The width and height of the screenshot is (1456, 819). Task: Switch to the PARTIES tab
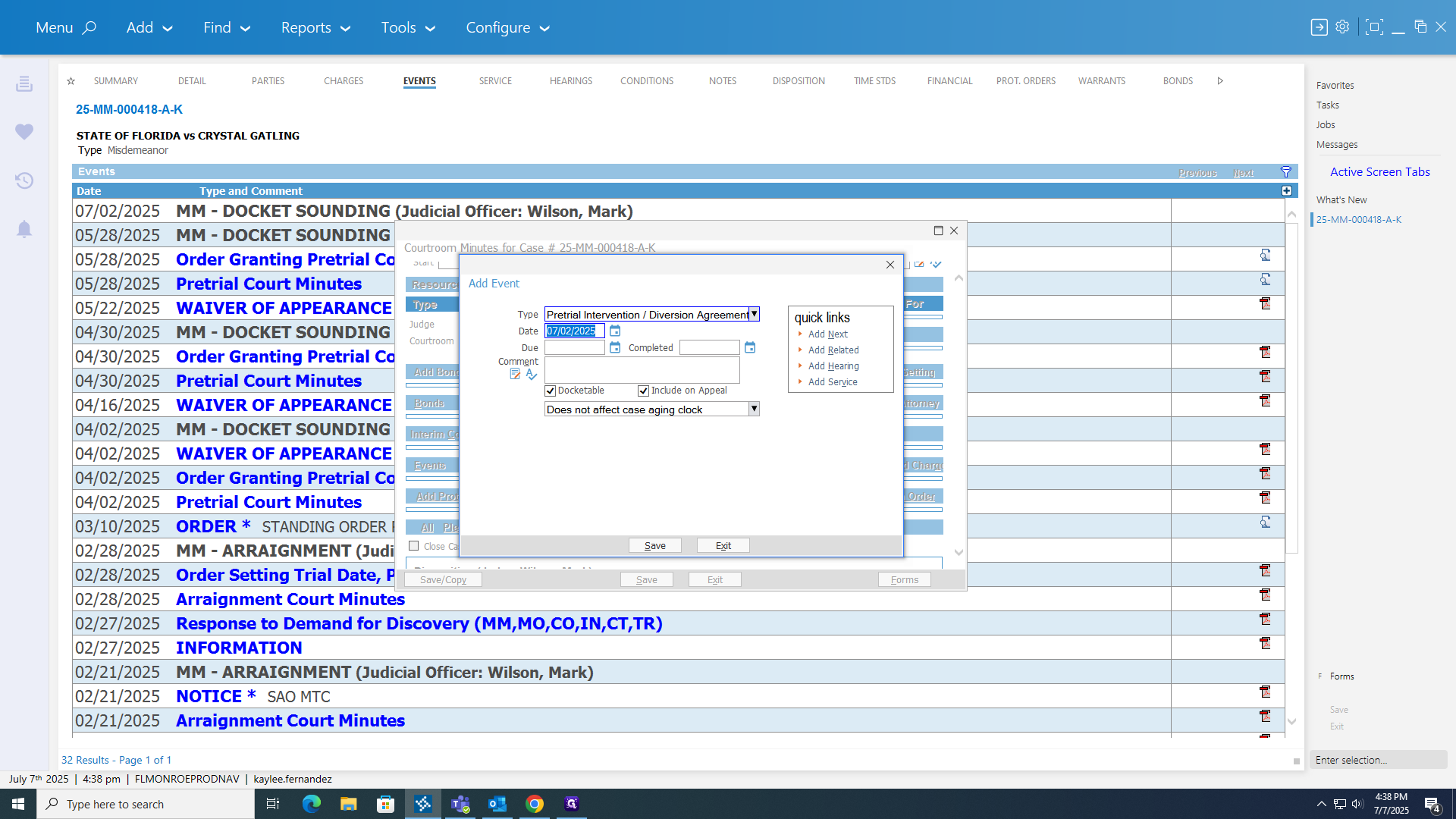point(268,81)
